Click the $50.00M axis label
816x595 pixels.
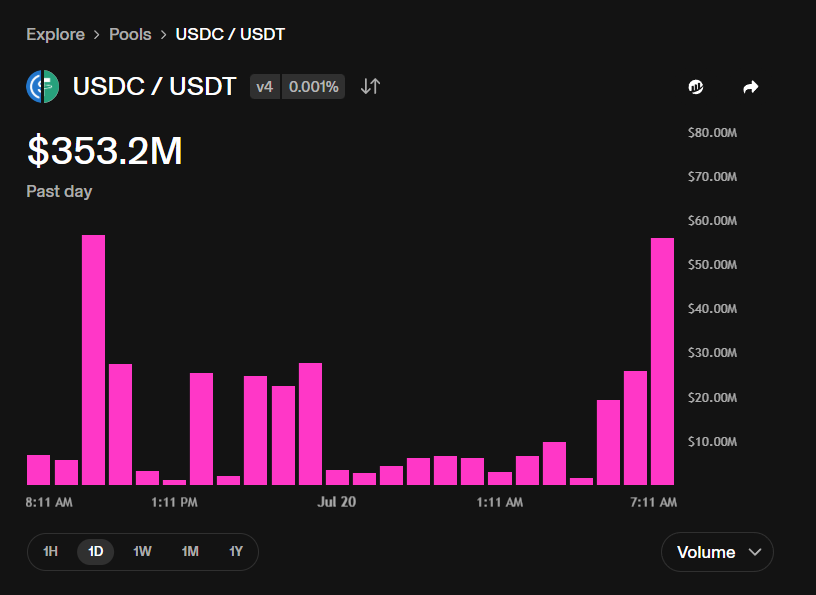coord(712,265)
